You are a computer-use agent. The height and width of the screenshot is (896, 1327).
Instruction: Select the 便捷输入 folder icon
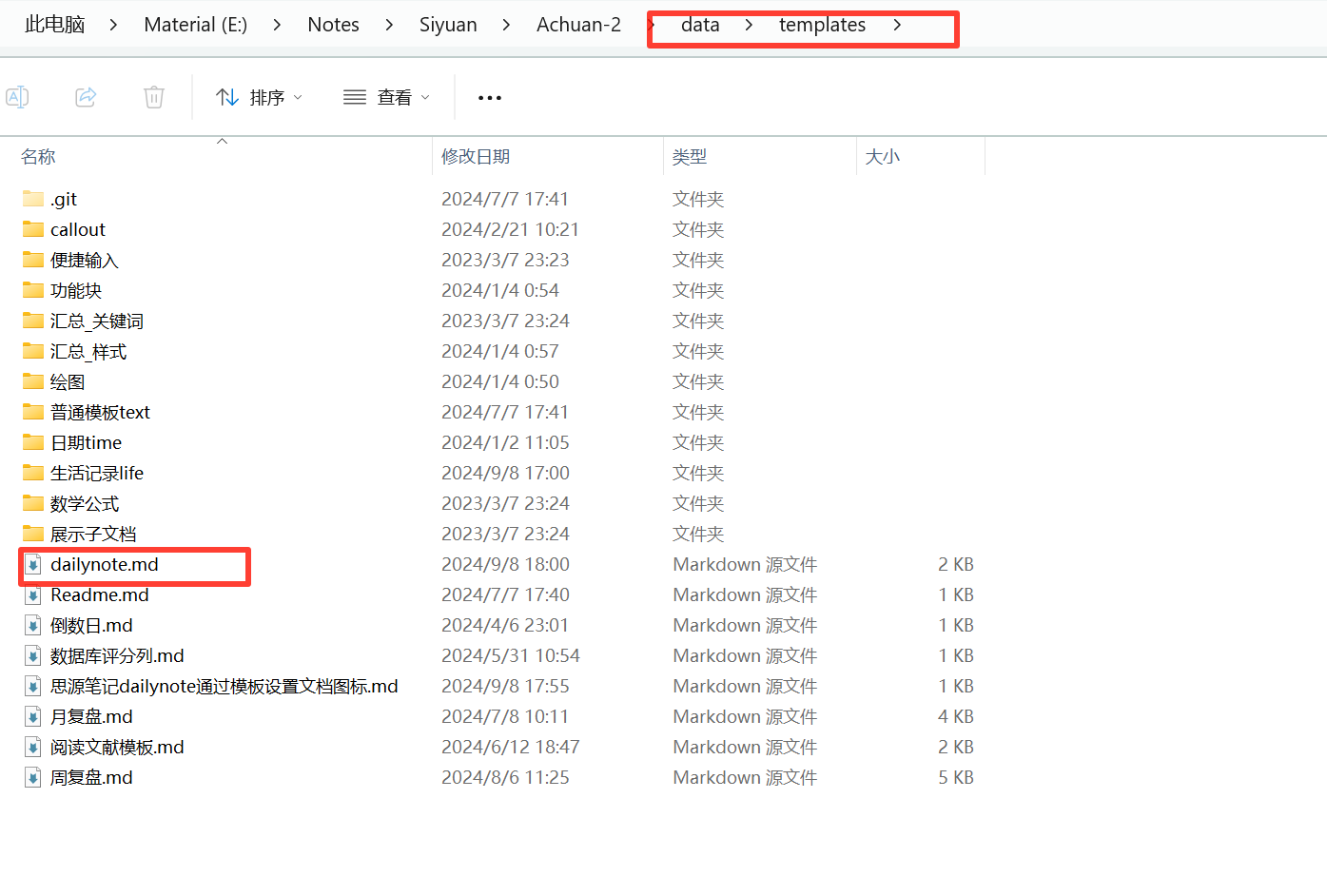coord(33,260)
